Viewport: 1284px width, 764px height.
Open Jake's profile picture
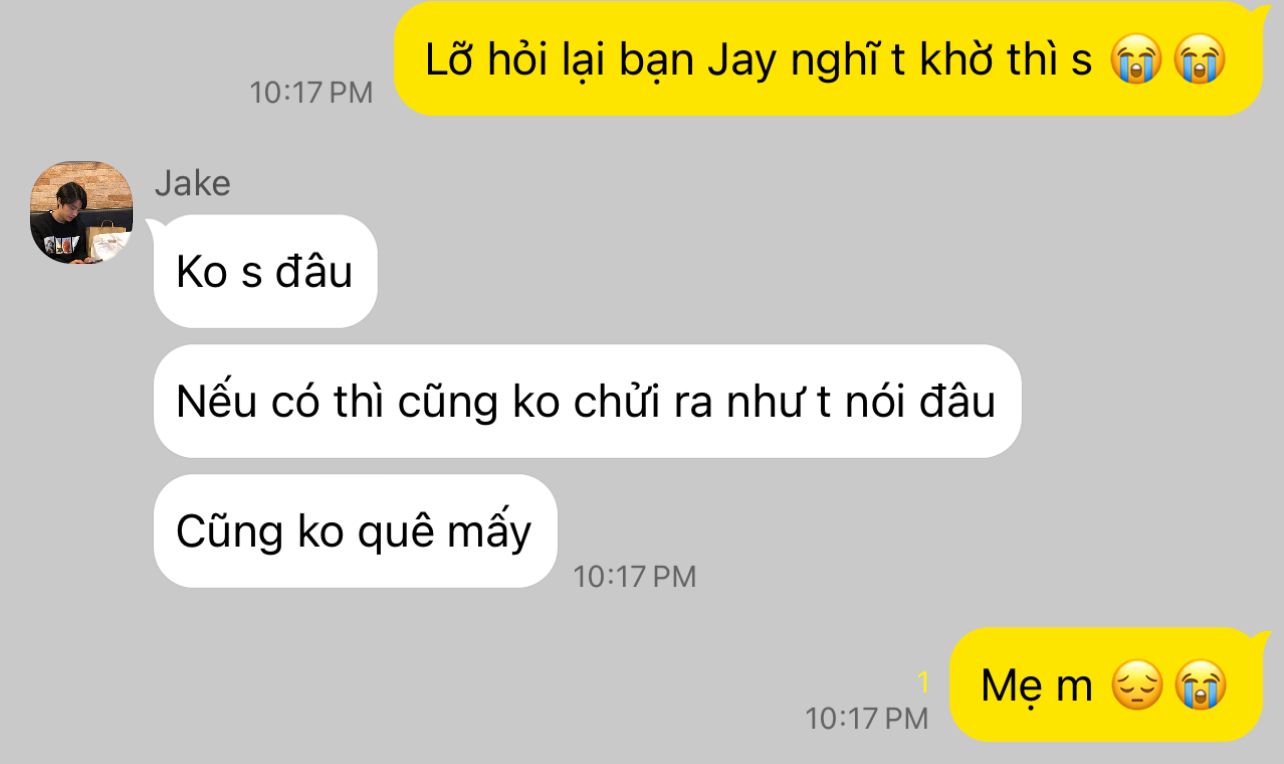[82, 212]
